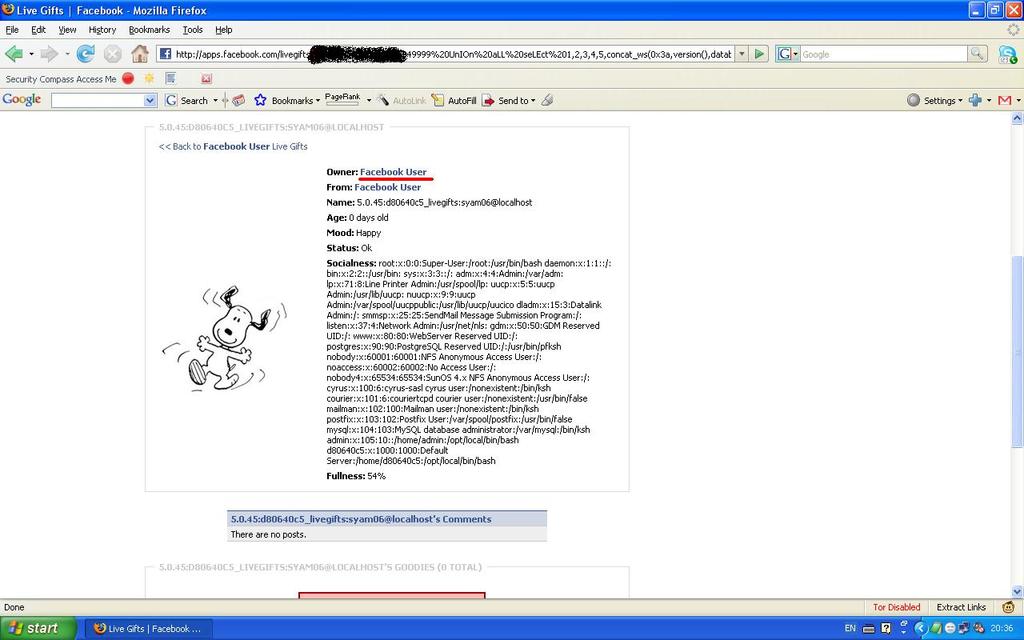This screenshot has width=1024, height=640.
Task: Click the AutoFill toolbar button
Action: coord(454,100)
